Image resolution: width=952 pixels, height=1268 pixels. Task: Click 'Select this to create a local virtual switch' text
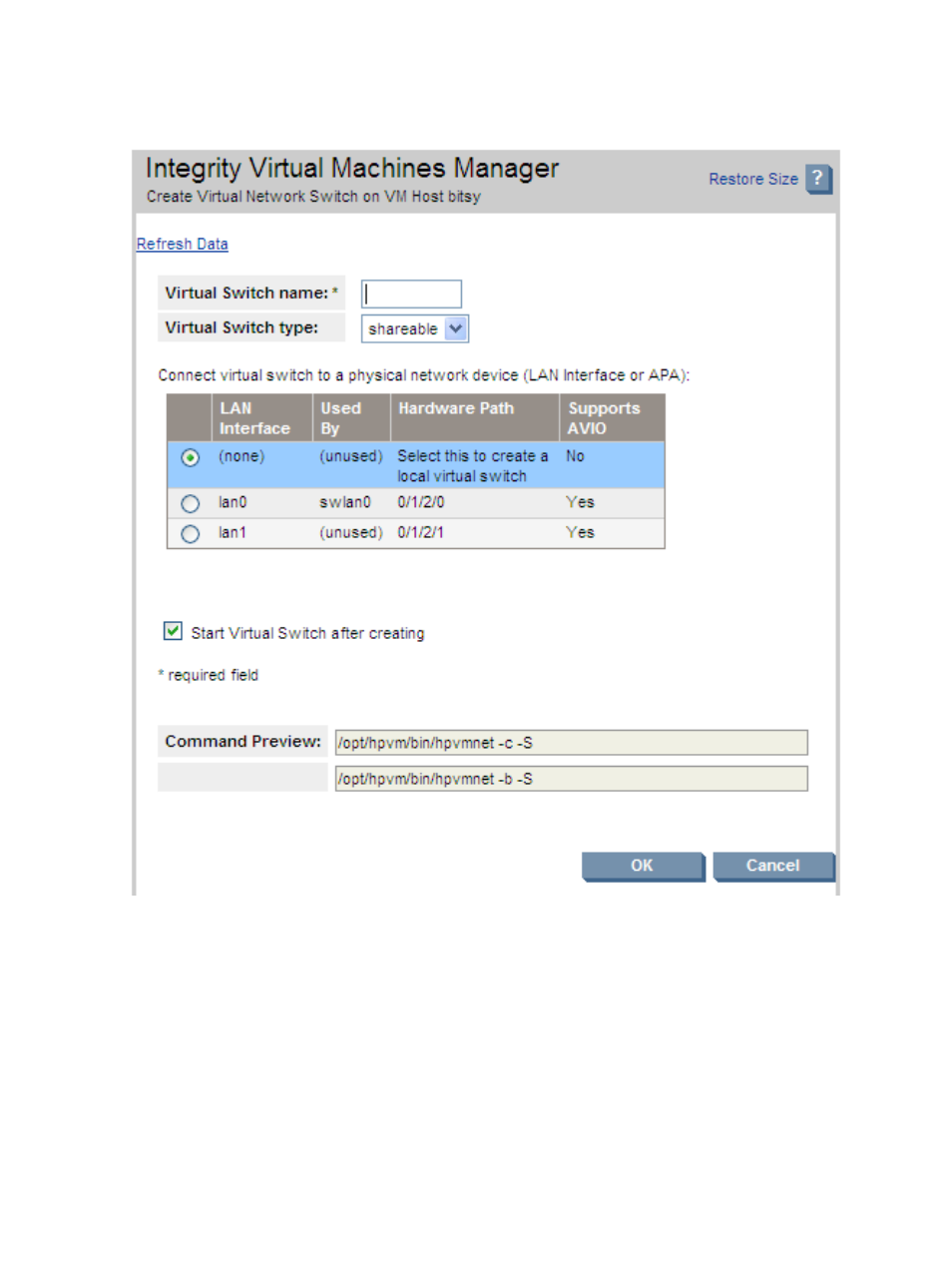pyautogui.click(x=473, y=466)
